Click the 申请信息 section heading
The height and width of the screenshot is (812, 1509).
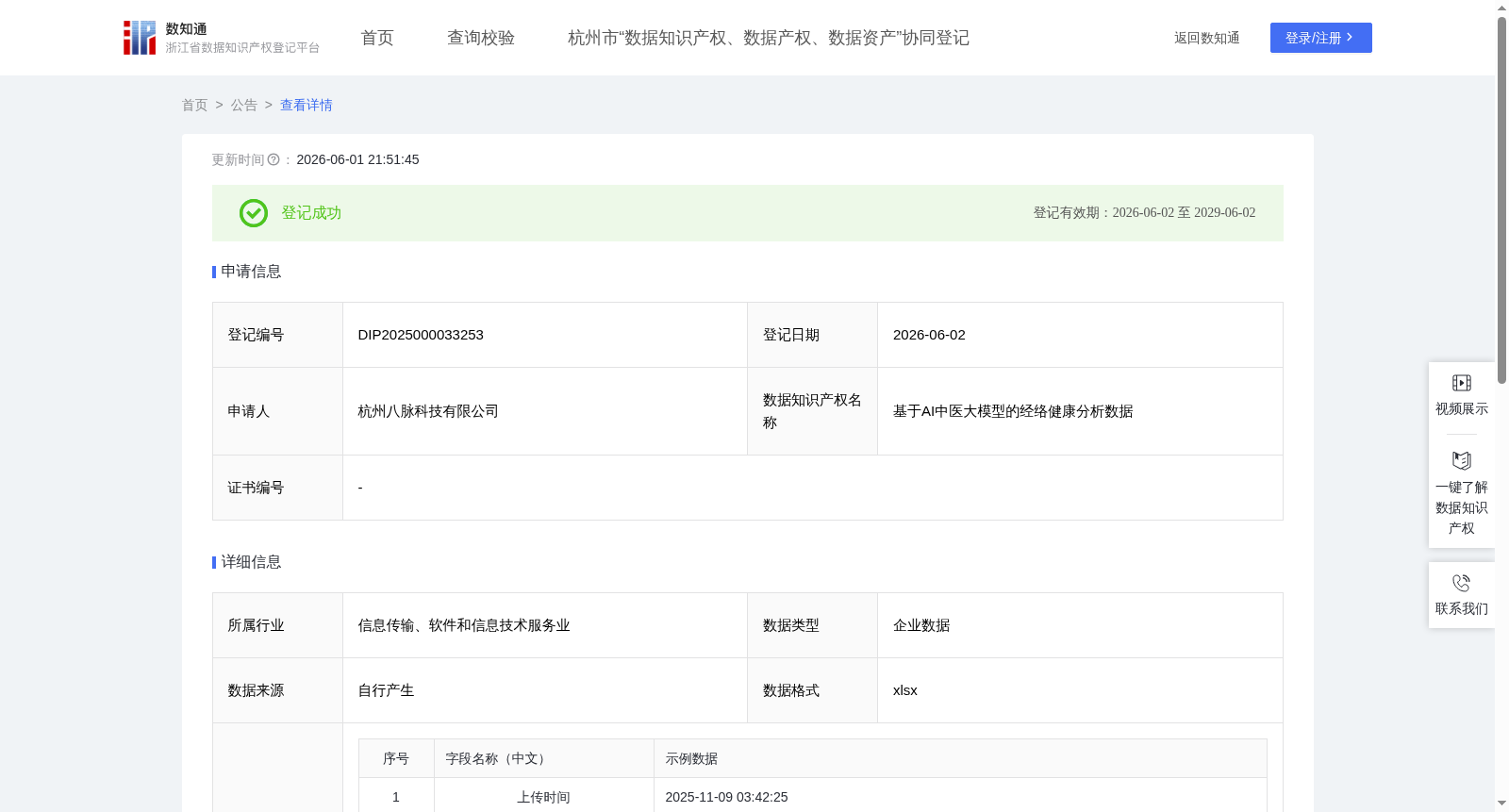point(251,272)
